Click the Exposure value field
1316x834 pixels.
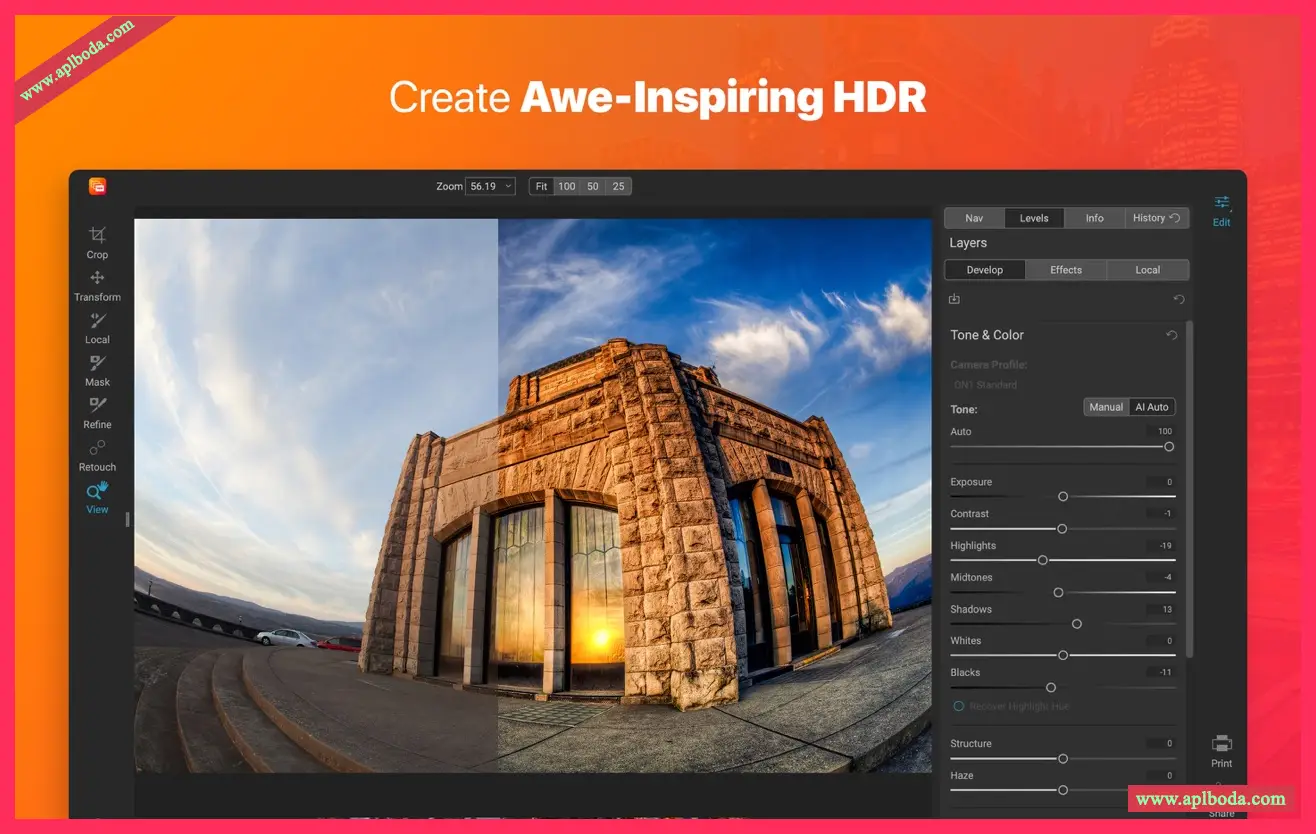pos(1160,482)
